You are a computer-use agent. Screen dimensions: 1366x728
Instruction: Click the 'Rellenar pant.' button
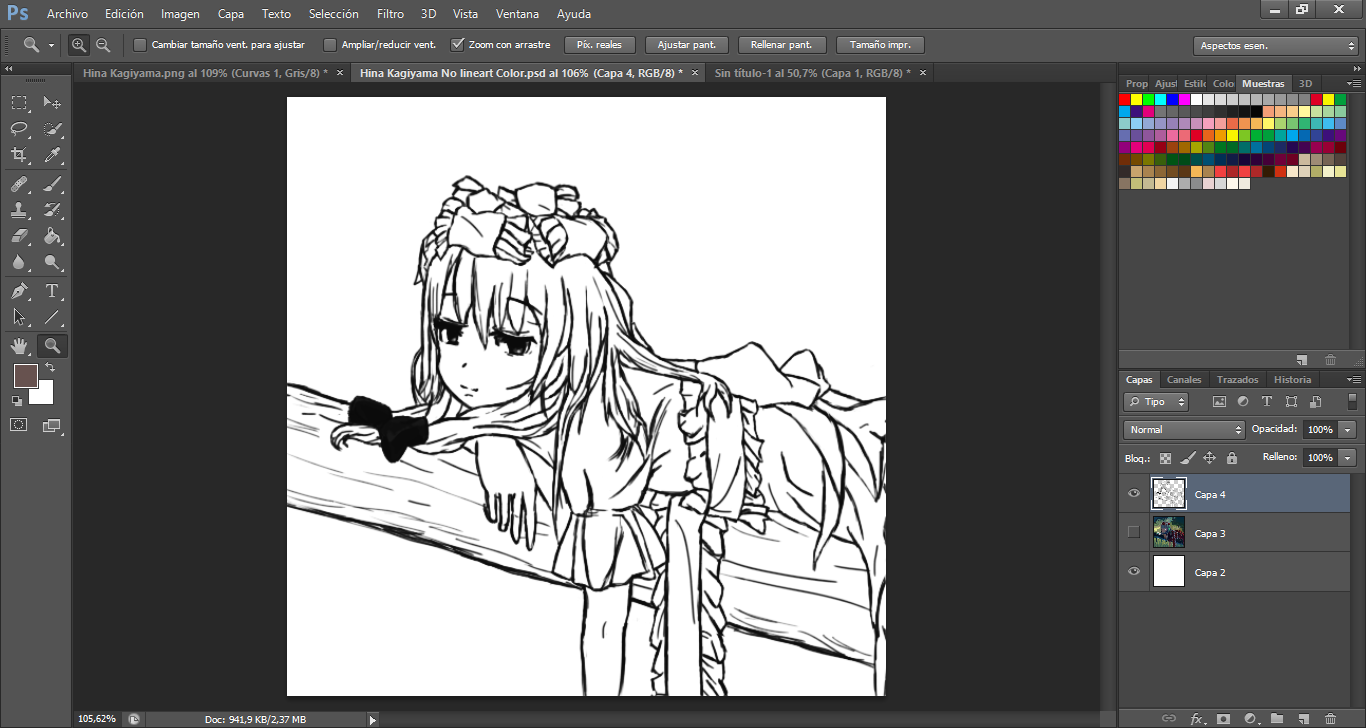(x=781, y=45)
